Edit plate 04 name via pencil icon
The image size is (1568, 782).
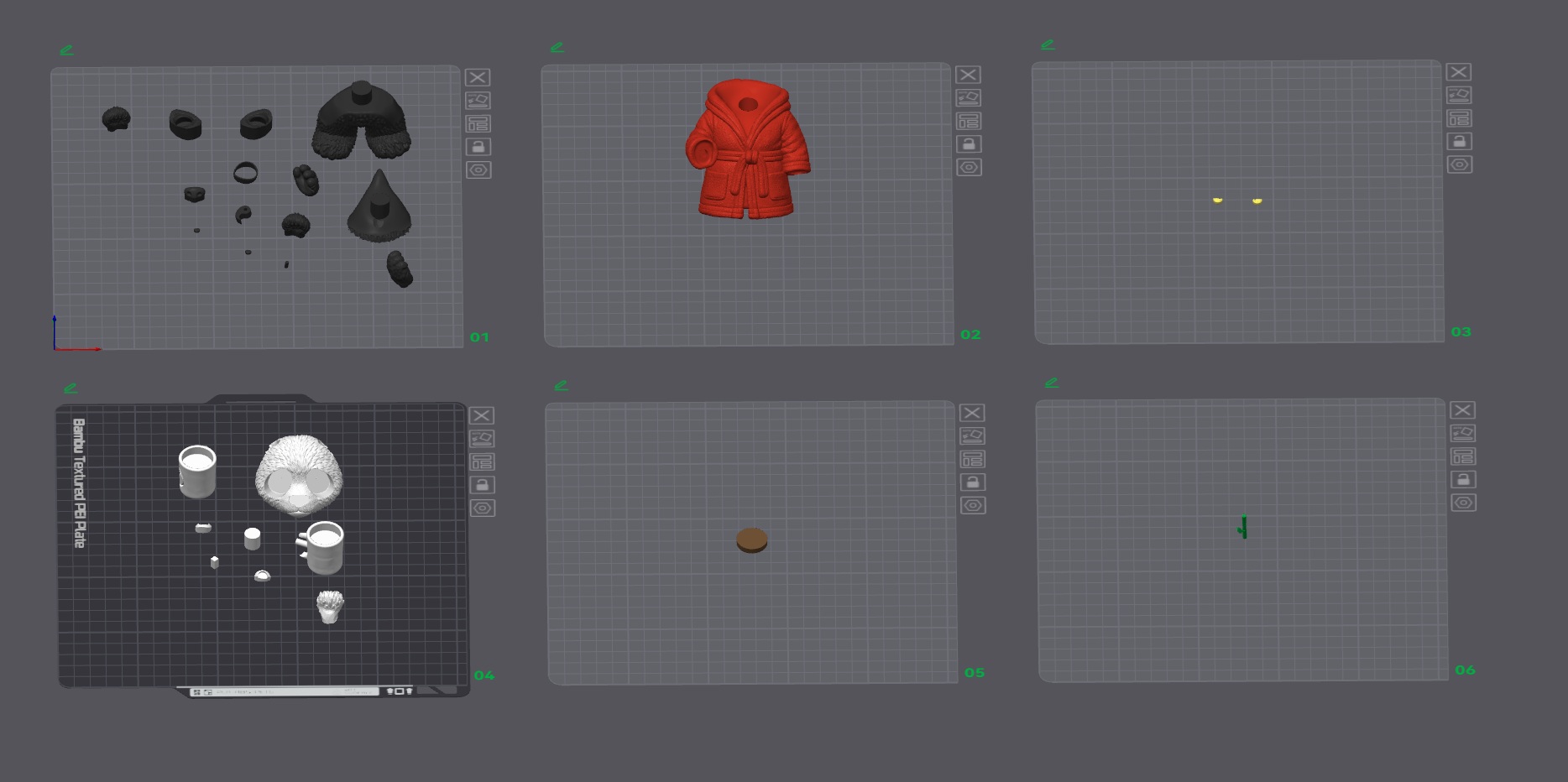(x=71, y=388)
